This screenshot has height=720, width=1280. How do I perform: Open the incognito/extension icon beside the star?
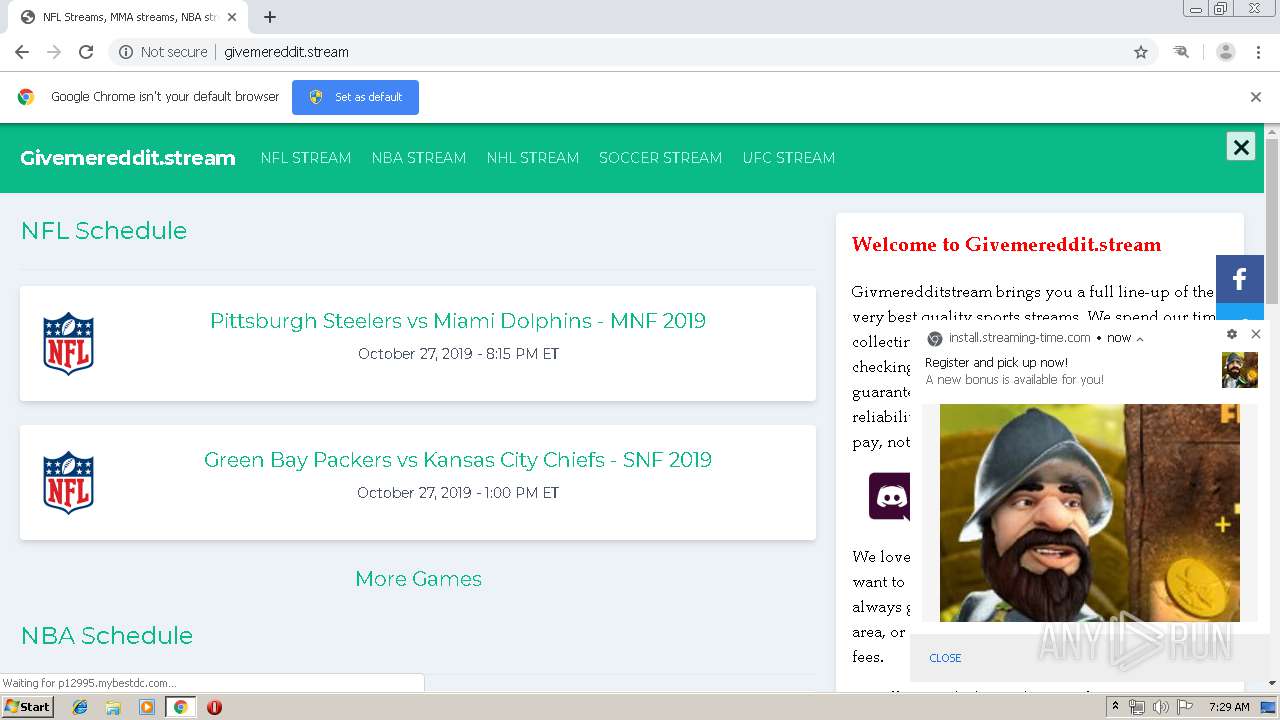1181,52
